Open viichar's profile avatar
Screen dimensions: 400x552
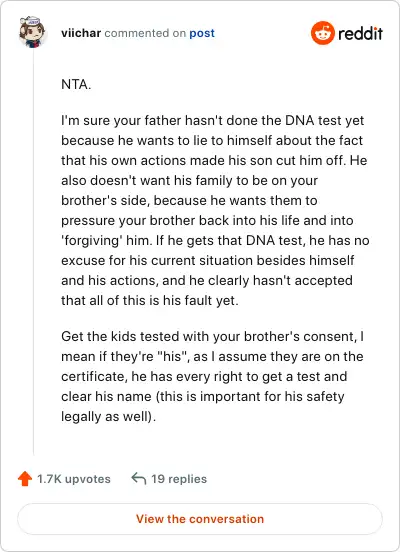click(x=32, y=32)
